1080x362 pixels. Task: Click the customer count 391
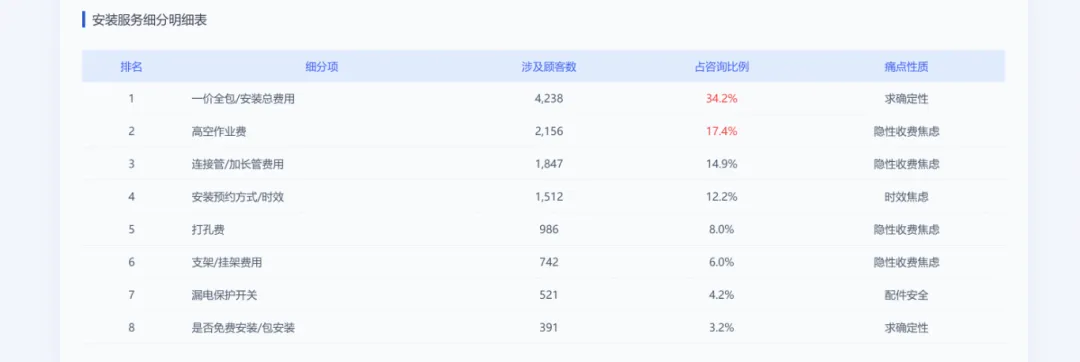tap(549, 328)
